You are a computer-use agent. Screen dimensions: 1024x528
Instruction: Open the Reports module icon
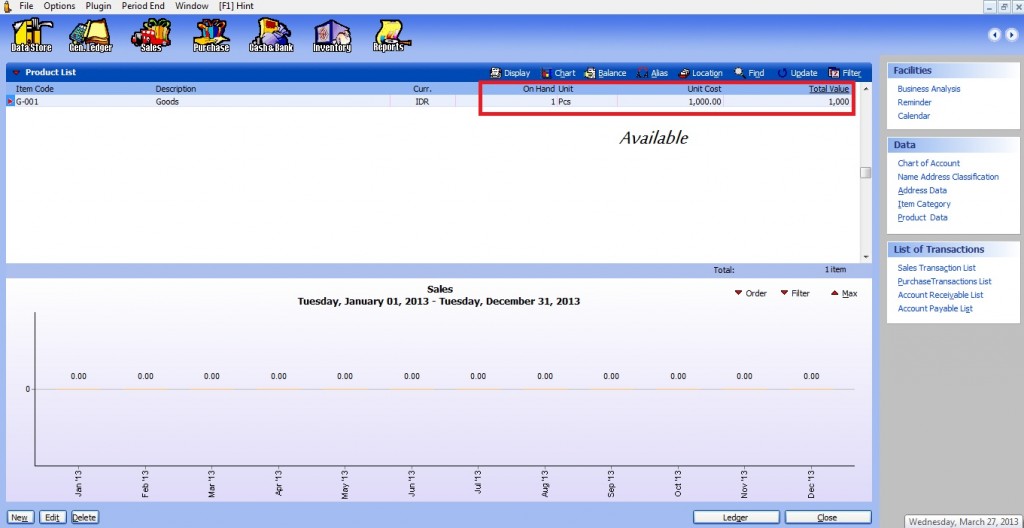click(390, 36)
